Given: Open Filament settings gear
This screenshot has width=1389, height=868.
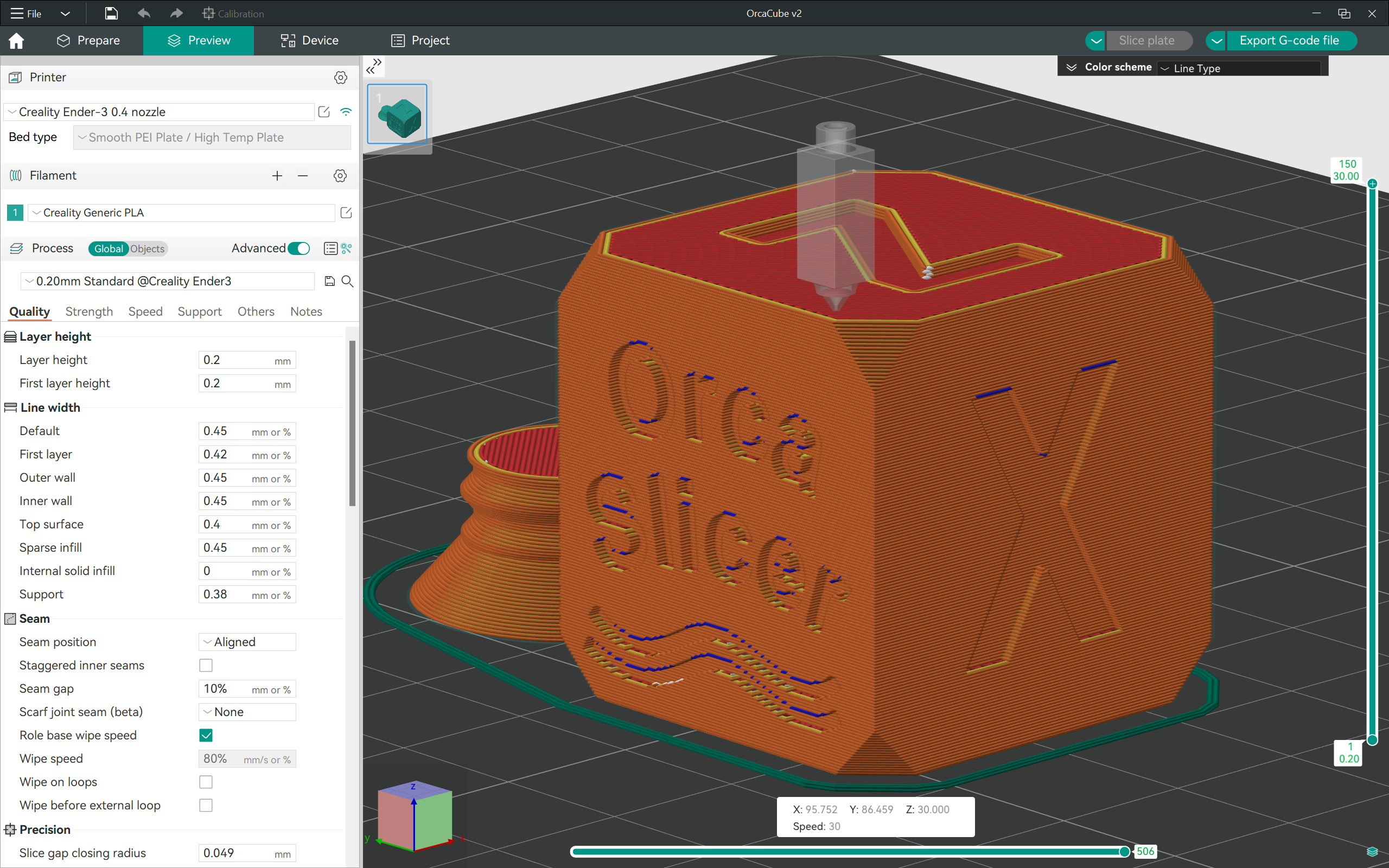Looking at the screenshot, I should coord(340,176).
